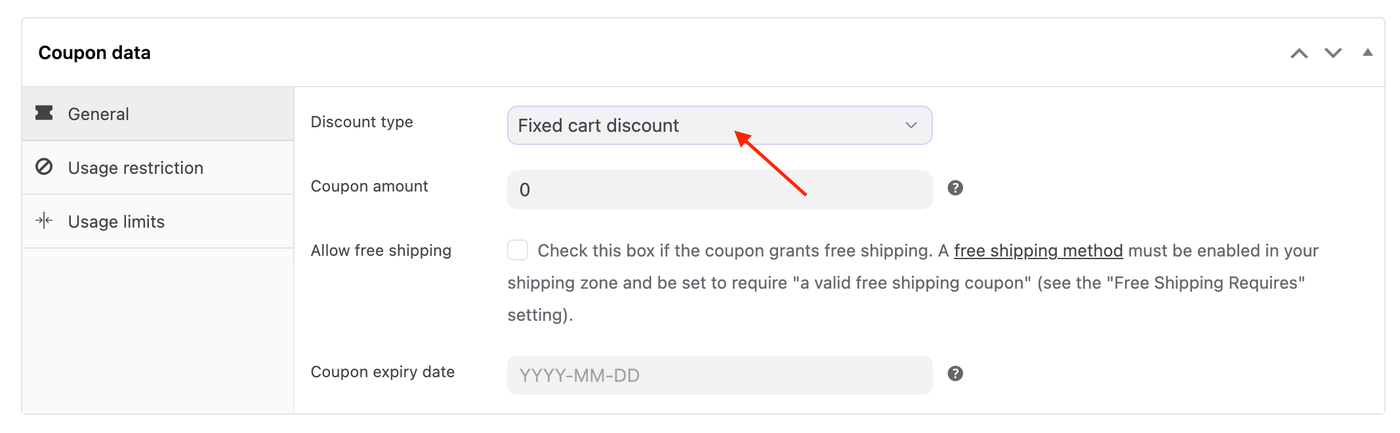
Task: Click the Usage limits arrows icon
Action: click(44, 222)
